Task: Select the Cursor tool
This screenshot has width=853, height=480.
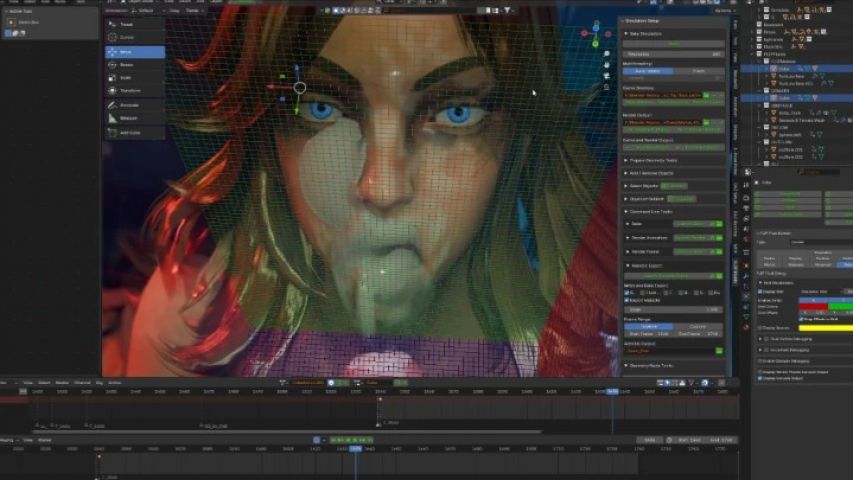Action: pyautogui.click(x=134, y=38)
